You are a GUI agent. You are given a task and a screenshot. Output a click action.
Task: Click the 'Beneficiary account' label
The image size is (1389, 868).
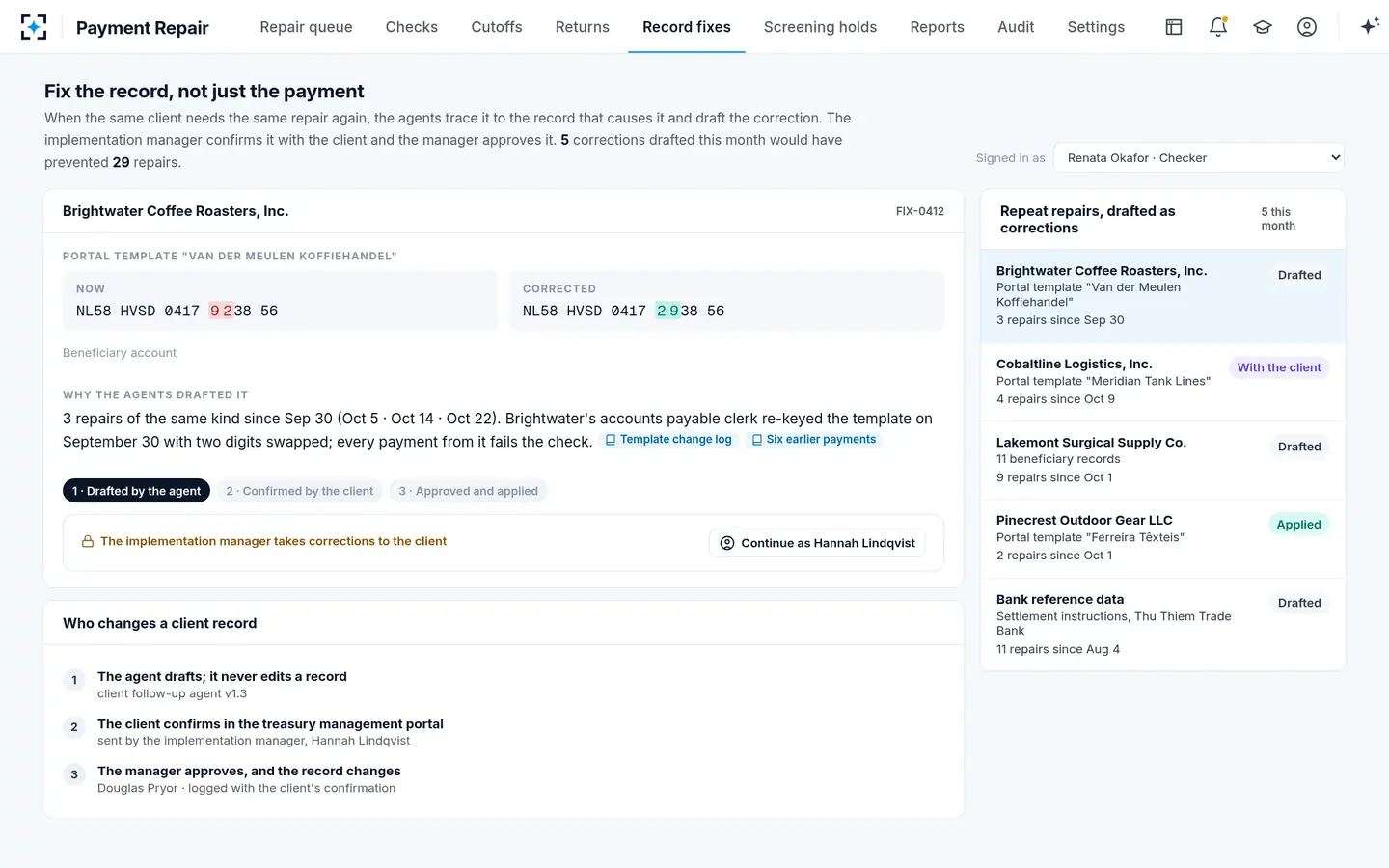pos(120,353)
